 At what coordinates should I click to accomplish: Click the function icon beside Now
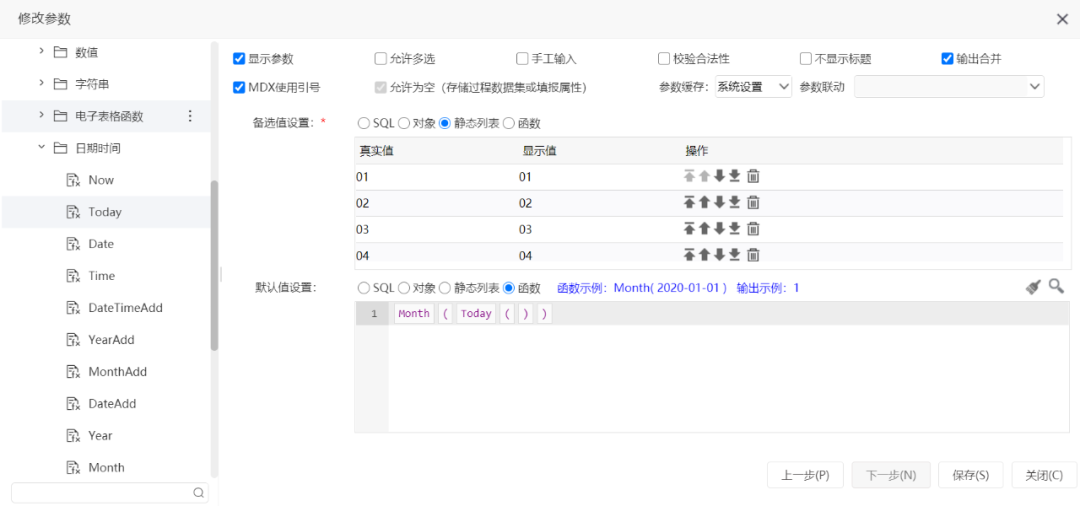pyautogui.click(x=73, y=180)
